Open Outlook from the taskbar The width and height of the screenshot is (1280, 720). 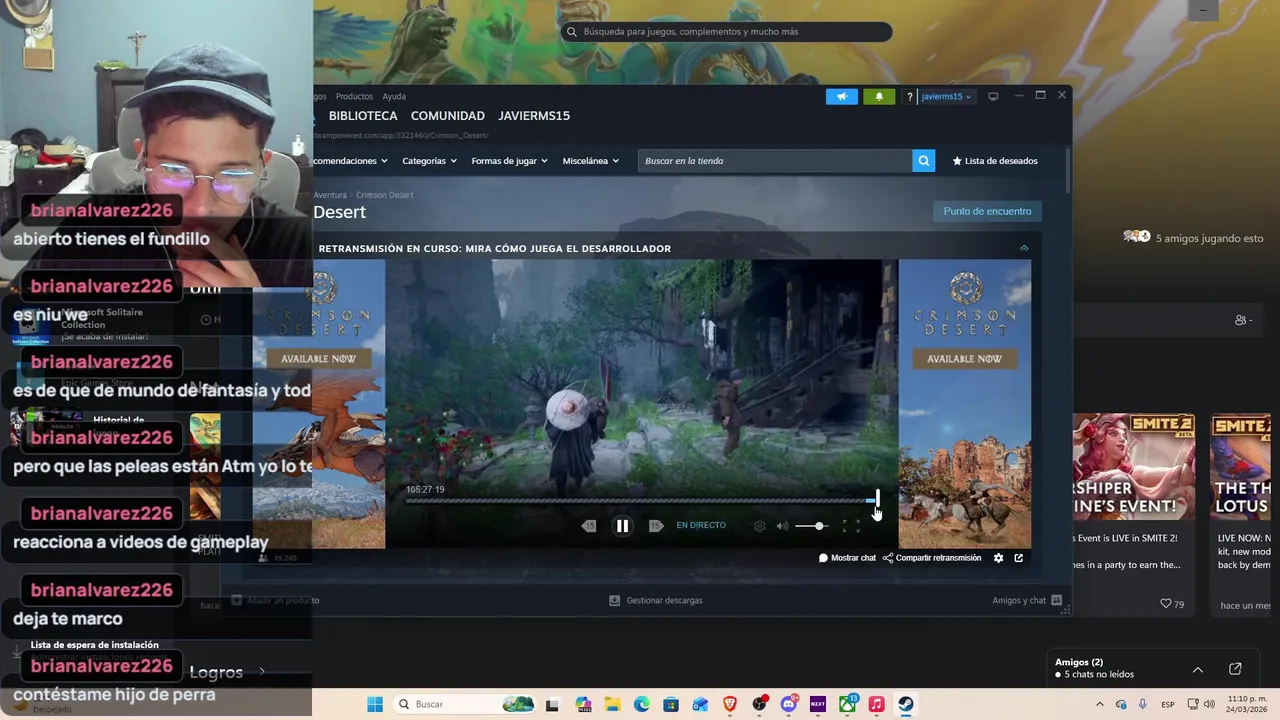tap(700, 704)
